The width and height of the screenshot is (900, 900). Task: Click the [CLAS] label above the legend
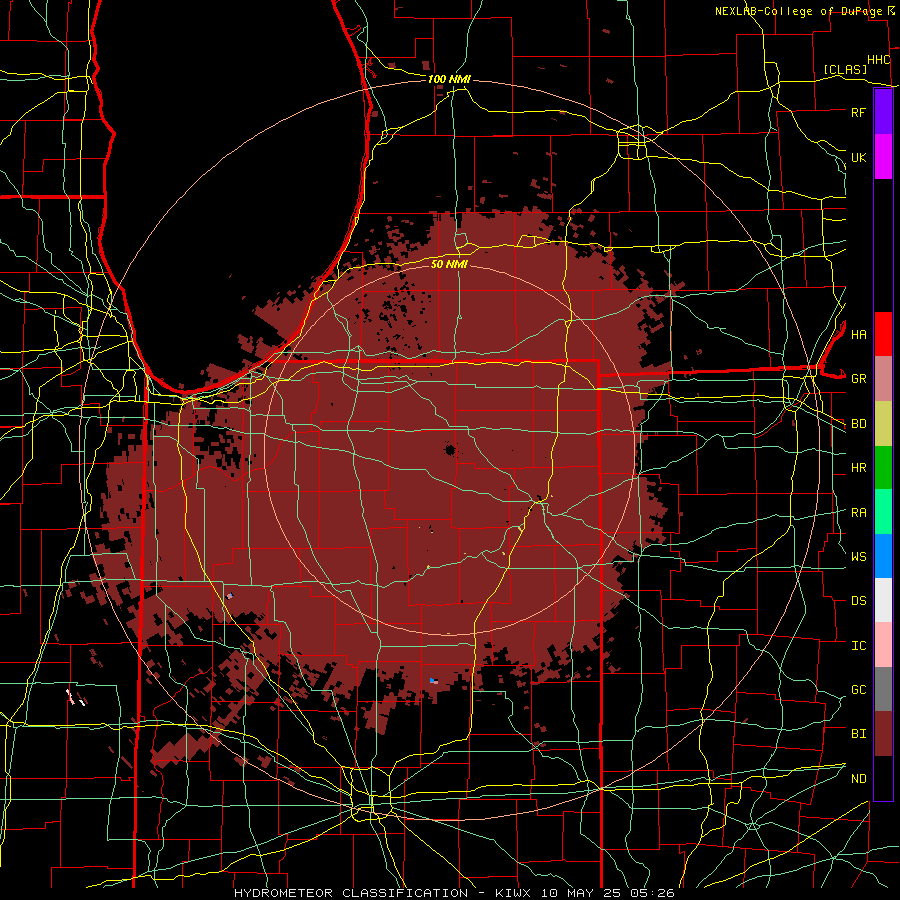click(845, 69)
